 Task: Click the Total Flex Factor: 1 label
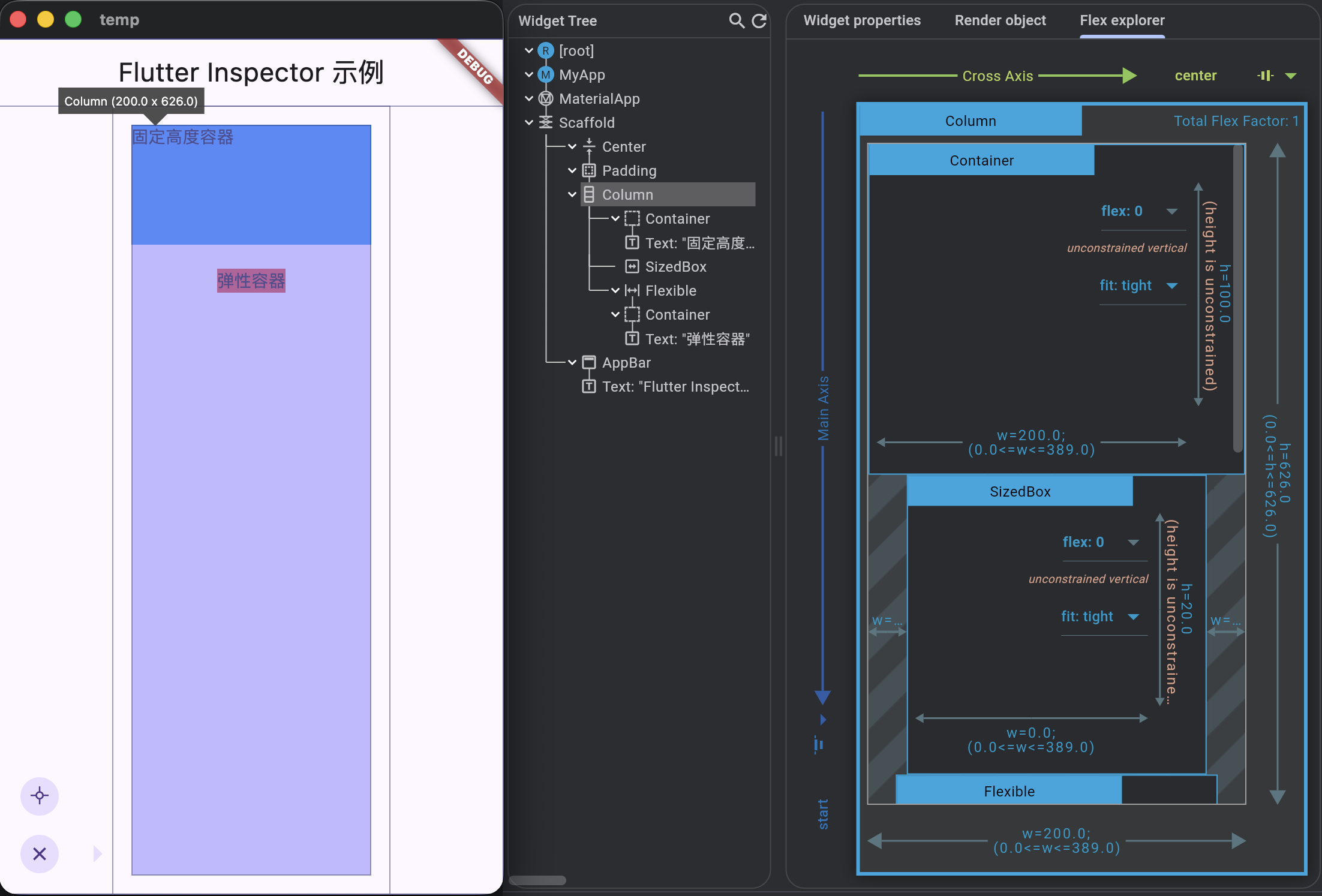point(1236,121)
